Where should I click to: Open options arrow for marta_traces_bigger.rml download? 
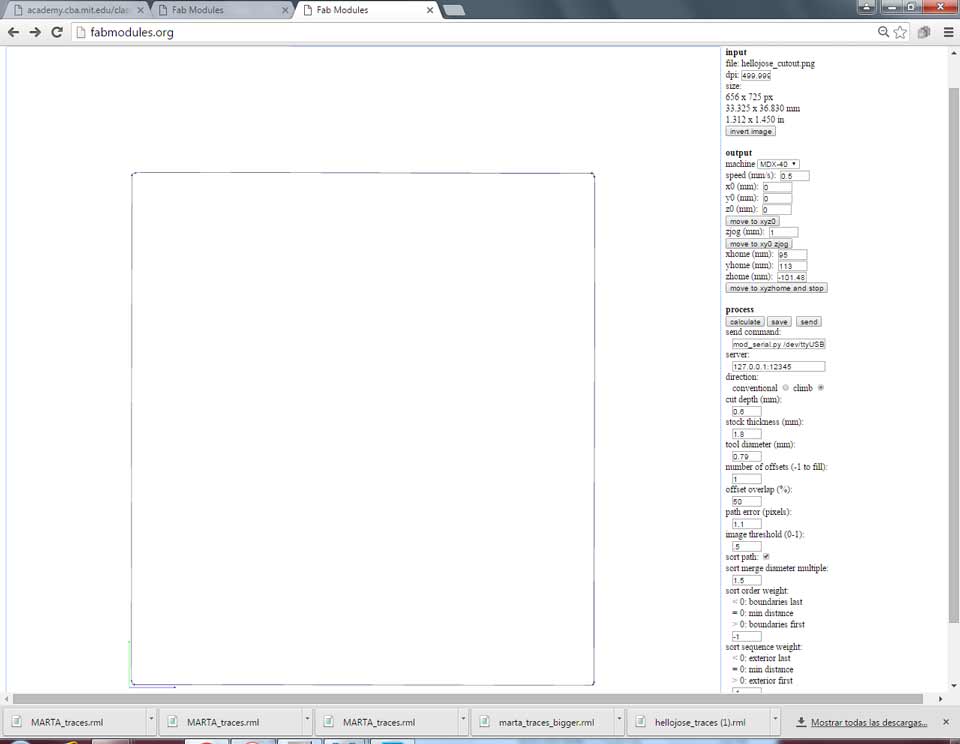[x=620, y=719]
